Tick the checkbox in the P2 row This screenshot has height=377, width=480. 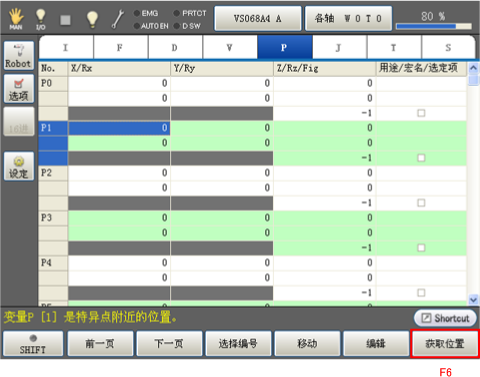(421, 203)
